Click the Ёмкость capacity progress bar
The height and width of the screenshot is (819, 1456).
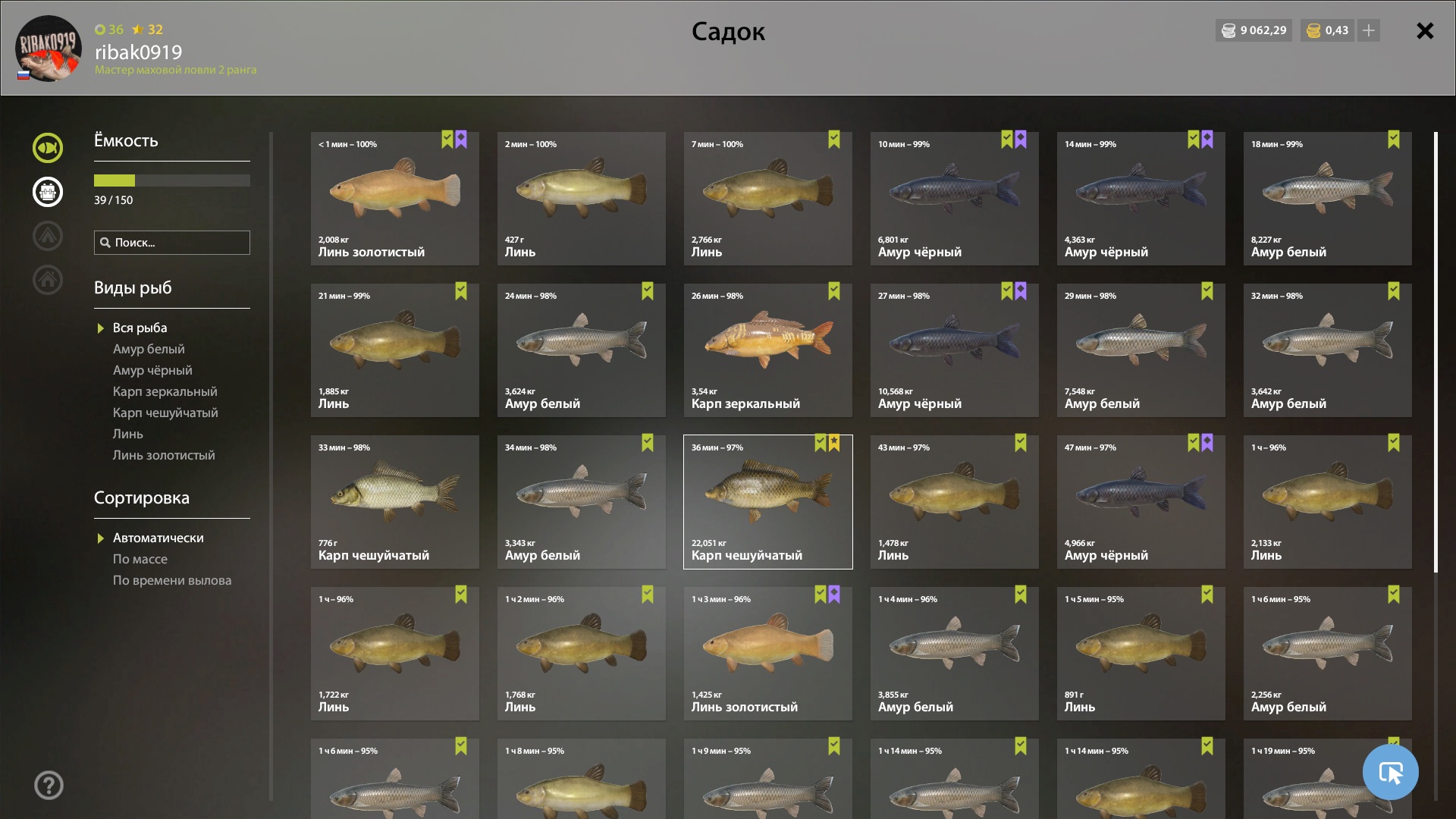(x=172, y=180)
